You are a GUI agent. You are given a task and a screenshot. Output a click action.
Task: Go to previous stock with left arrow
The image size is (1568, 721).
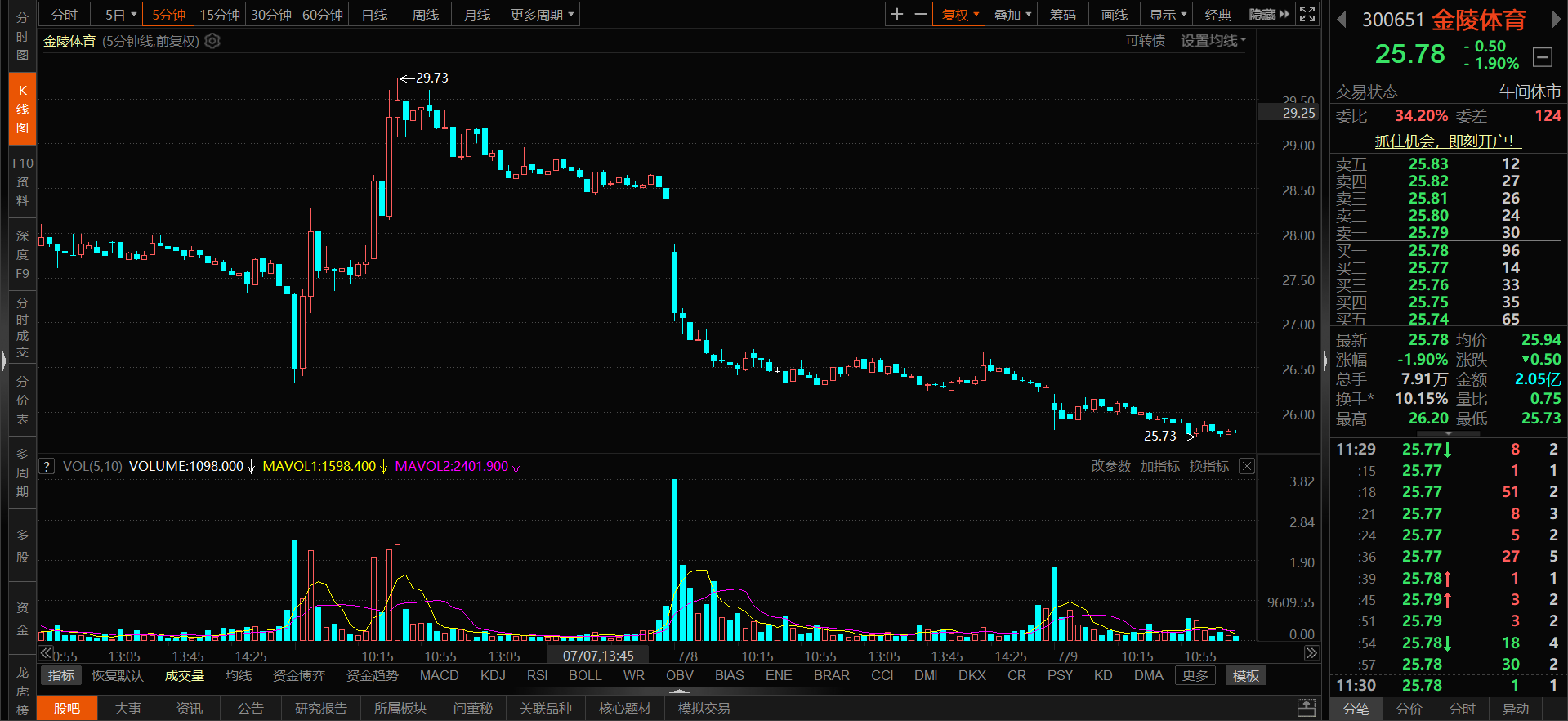pyautogui.click(x=1341, y=20)
